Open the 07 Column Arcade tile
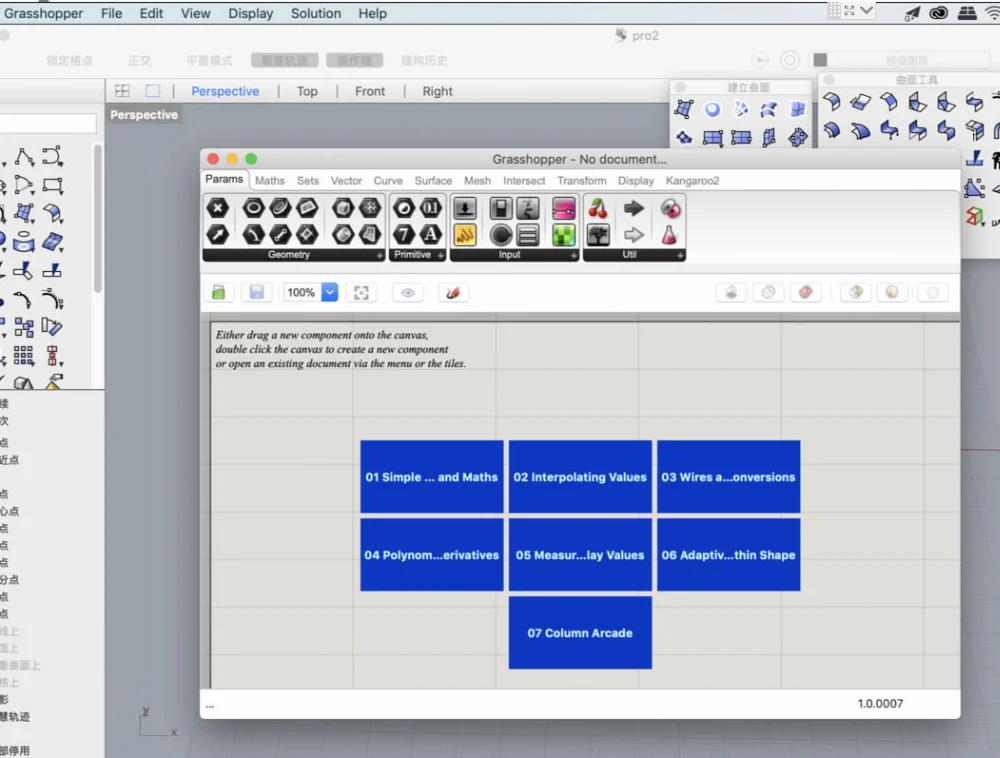 (580, 633)
